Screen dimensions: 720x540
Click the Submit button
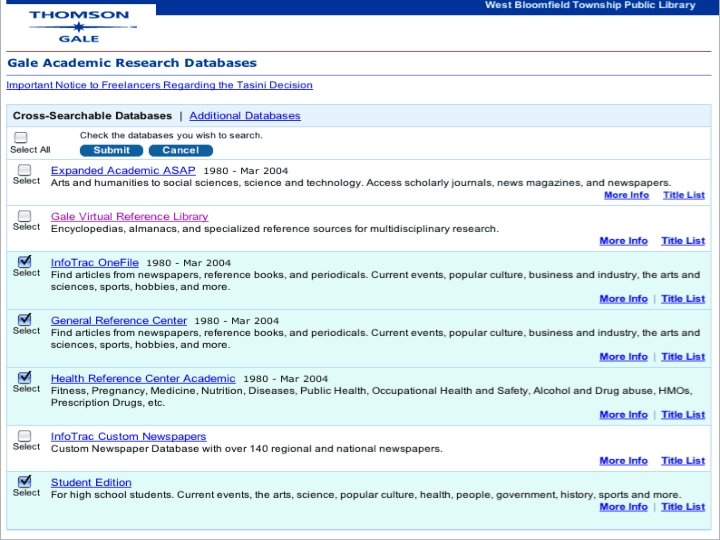coord(112,150)
